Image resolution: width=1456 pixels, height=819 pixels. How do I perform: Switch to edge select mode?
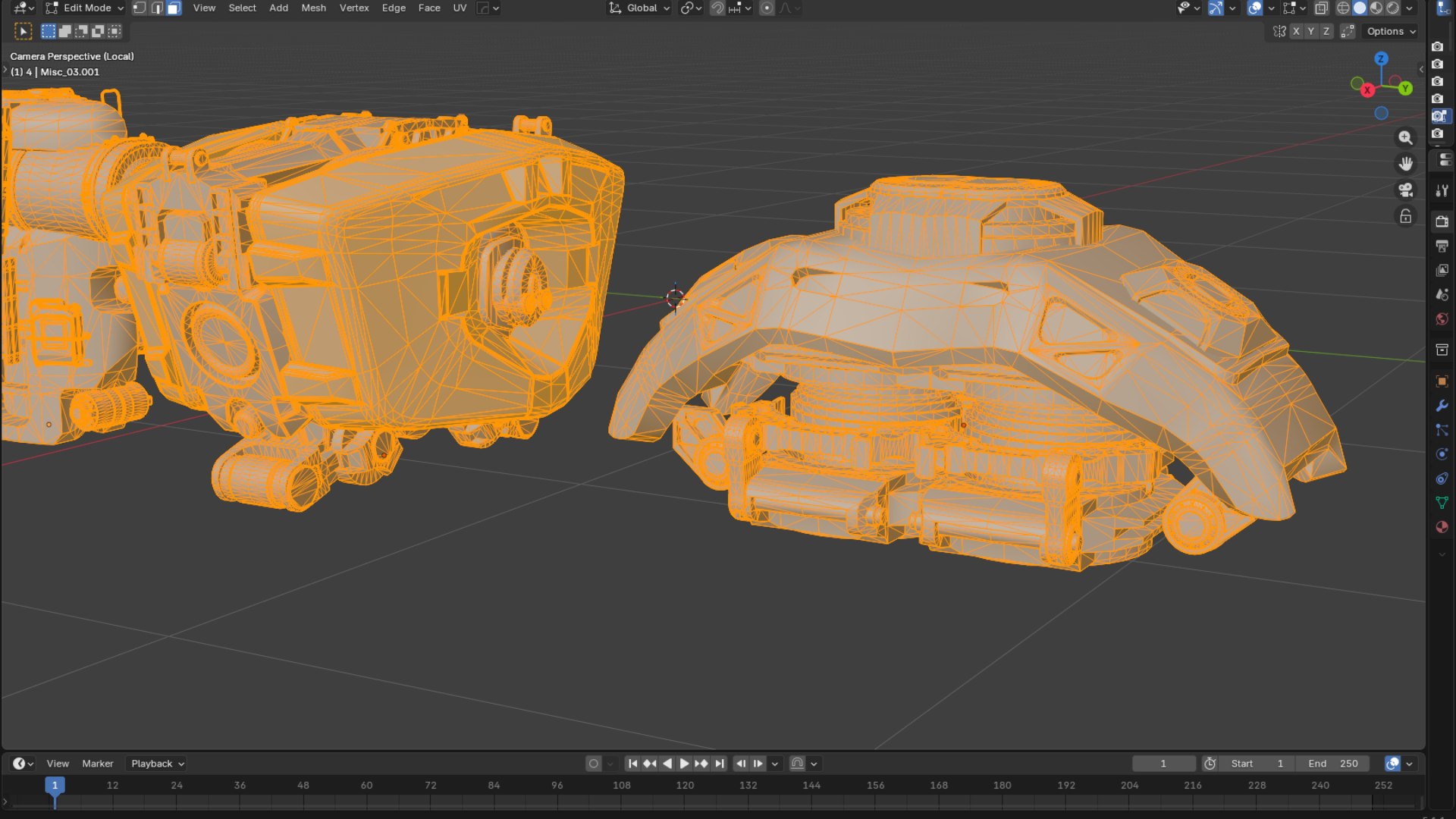[x=157, y=8]
